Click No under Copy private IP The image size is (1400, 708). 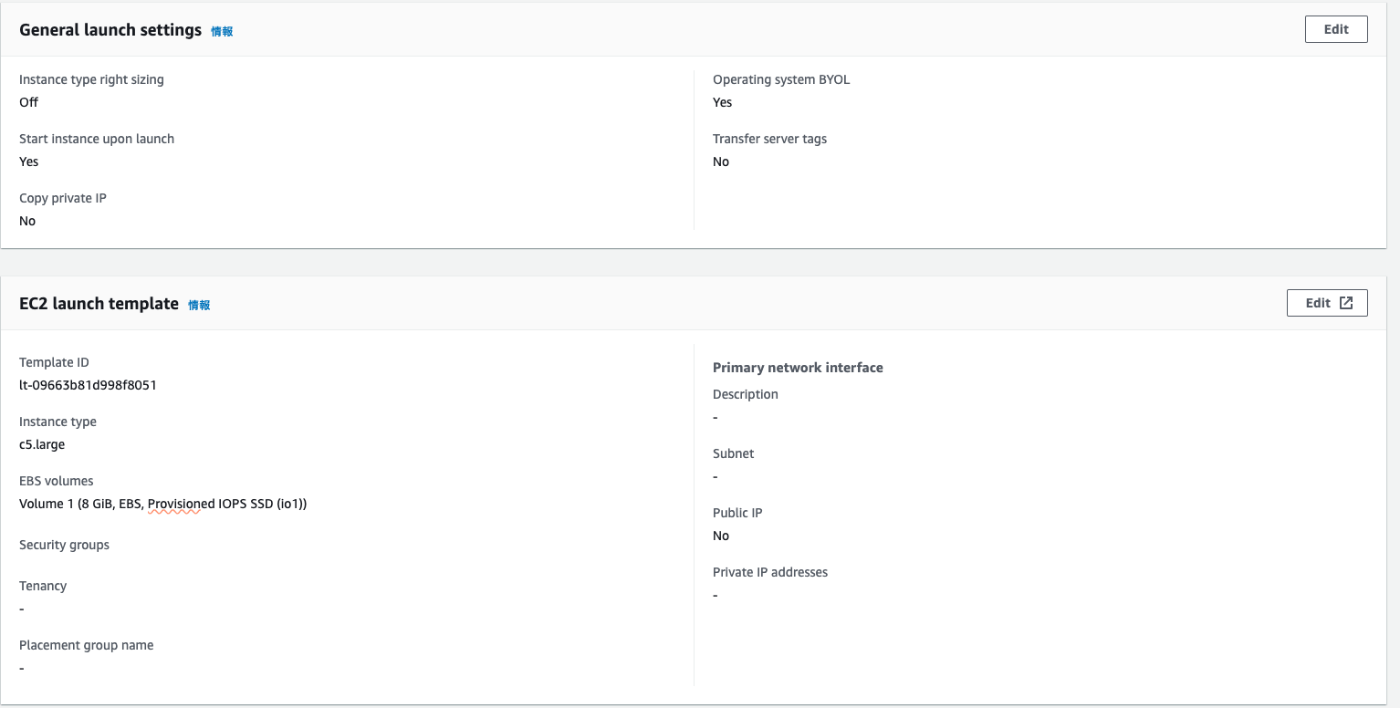point(27,221)
